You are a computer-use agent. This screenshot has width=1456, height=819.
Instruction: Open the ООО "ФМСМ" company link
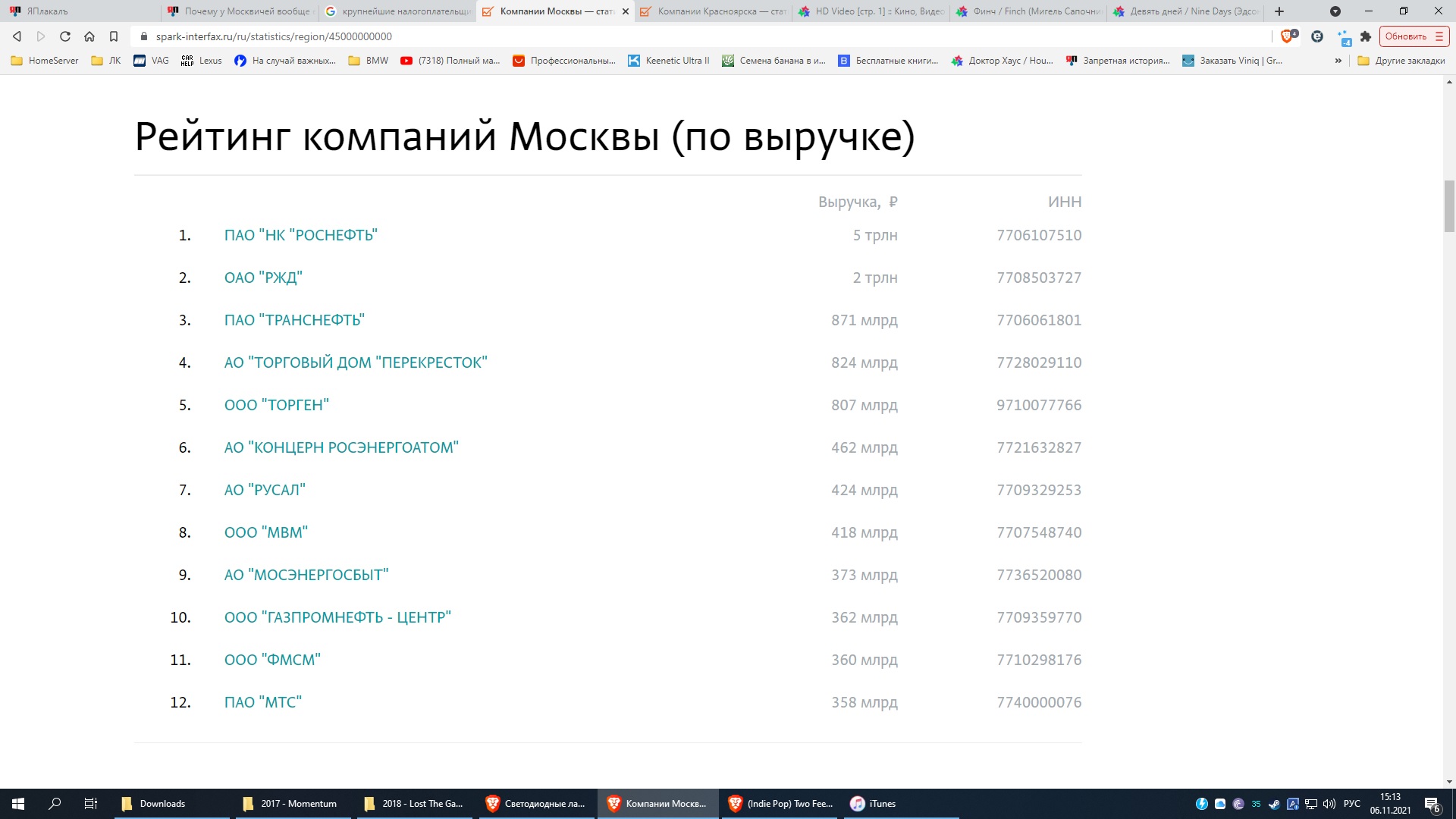coord(272,660)
